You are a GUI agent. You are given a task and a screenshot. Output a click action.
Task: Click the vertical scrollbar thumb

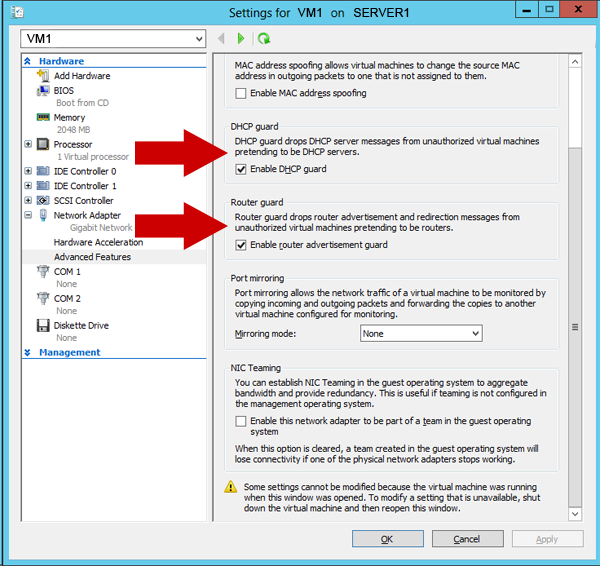coord(575,326)
